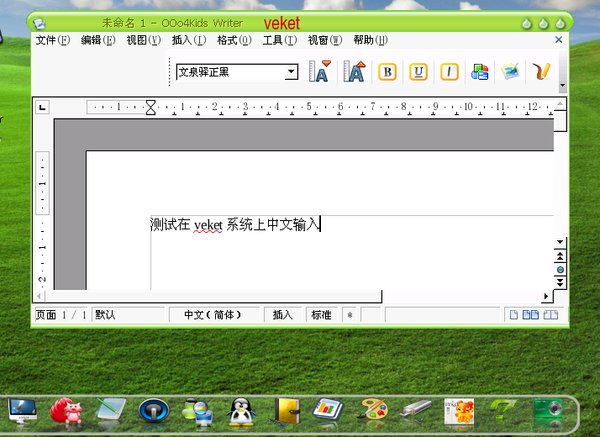Click the 默认 page style status field
The width and height of the screenshot is (600, 437).
(128, 315)
